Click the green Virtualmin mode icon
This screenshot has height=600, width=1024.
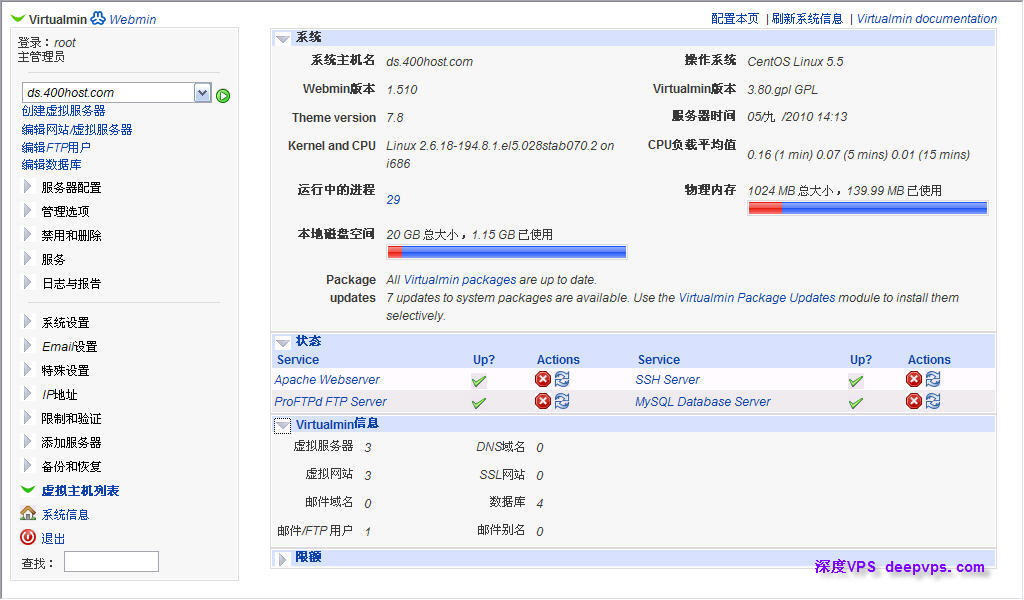pyautogui.click(x=18, y=19)
